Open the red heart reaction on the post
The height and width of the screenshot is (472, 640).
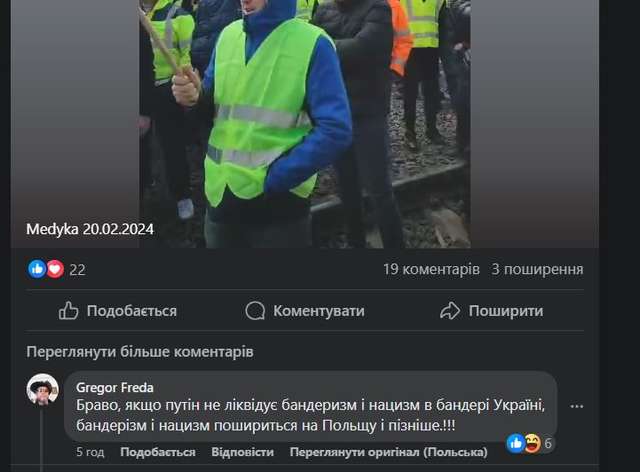click(x=55, y=269)
